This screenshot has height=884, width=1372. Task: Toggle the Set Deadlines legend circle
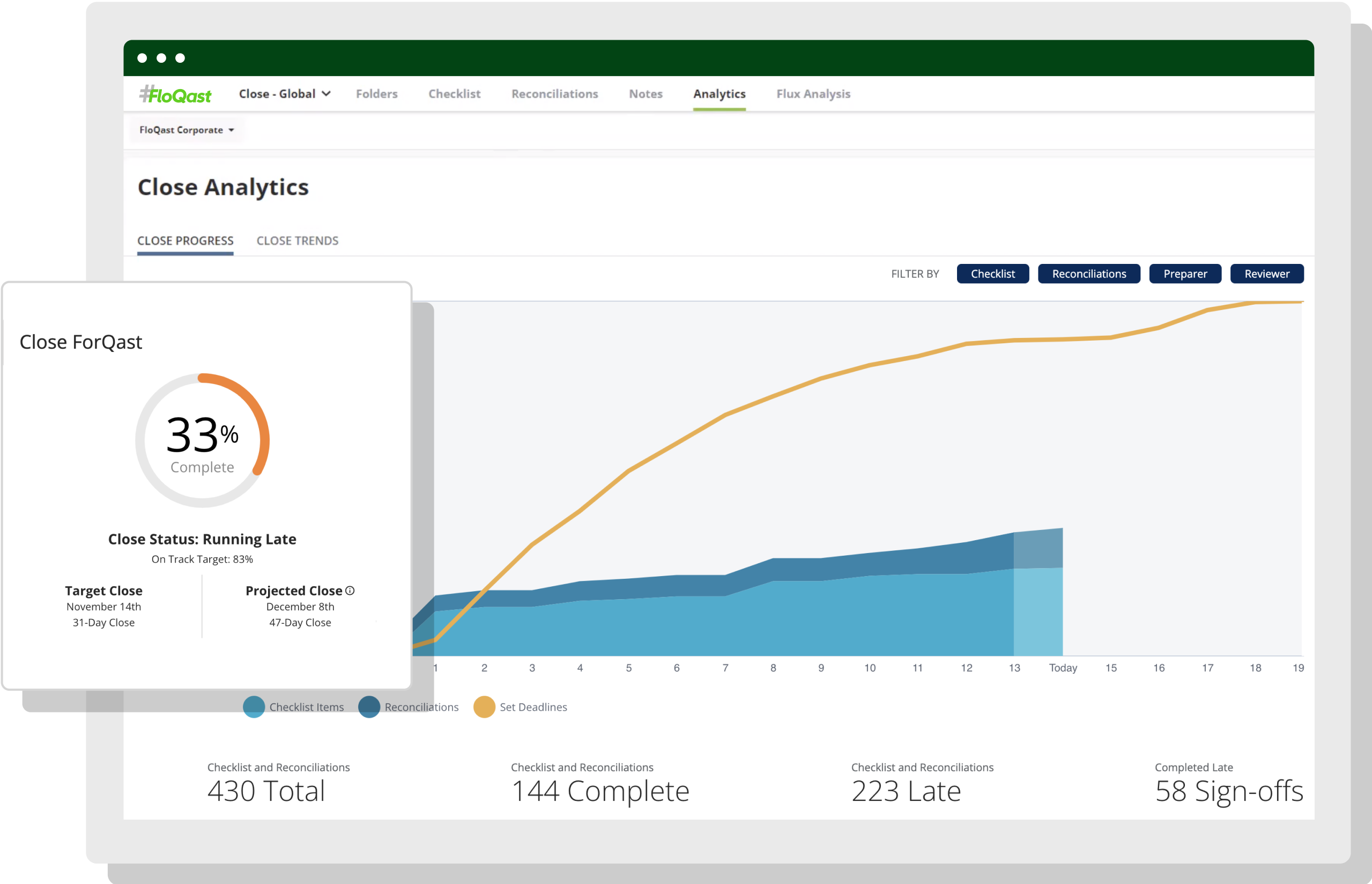(x=484, y=706)
